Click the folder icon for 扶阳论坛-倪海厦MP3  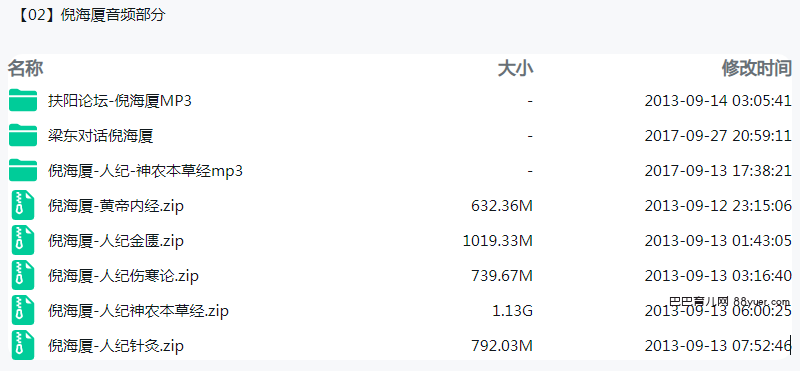click(23, 100)
